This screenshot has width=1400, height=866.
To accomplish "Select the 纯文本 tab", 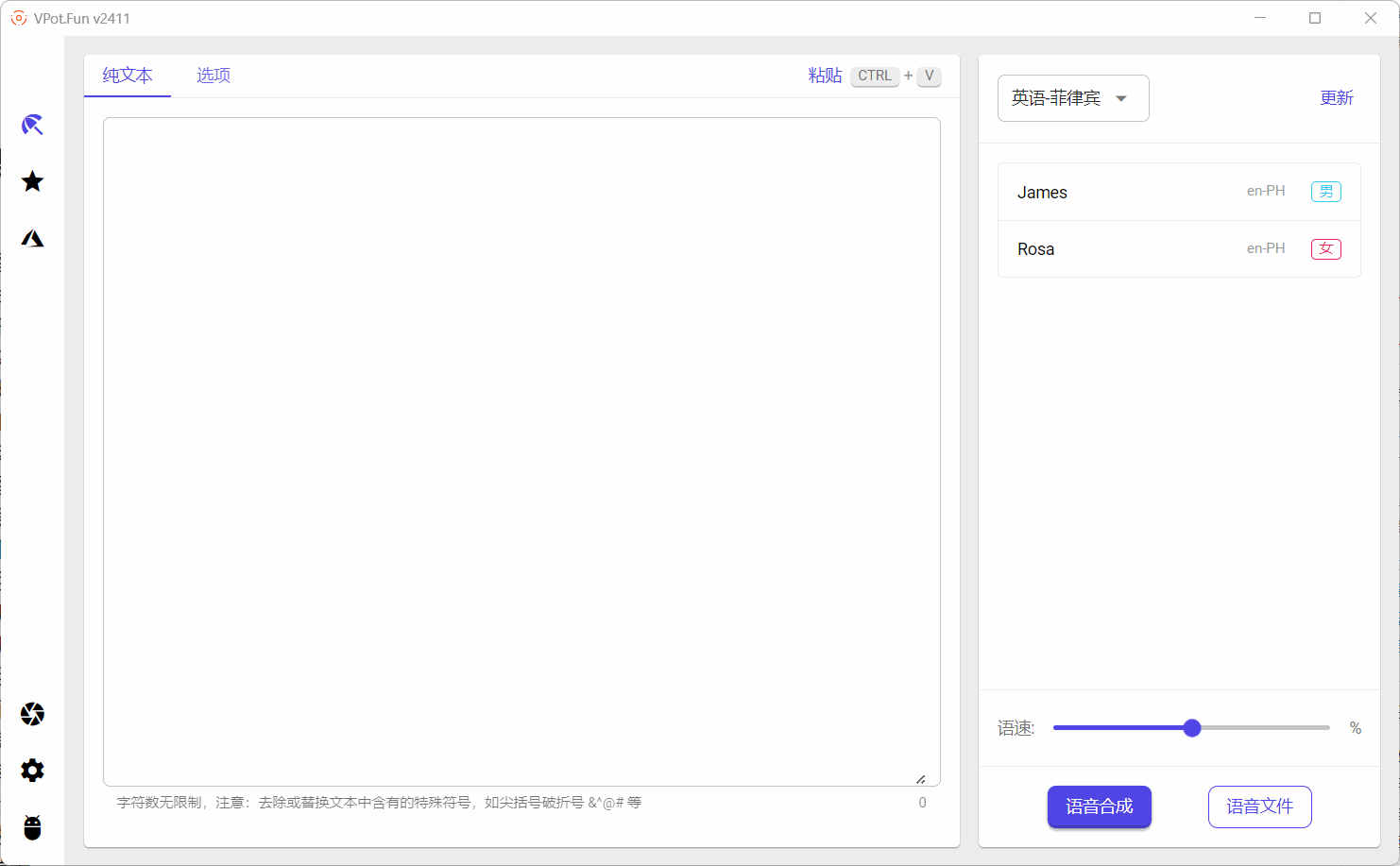I will (x=127, y=75).
